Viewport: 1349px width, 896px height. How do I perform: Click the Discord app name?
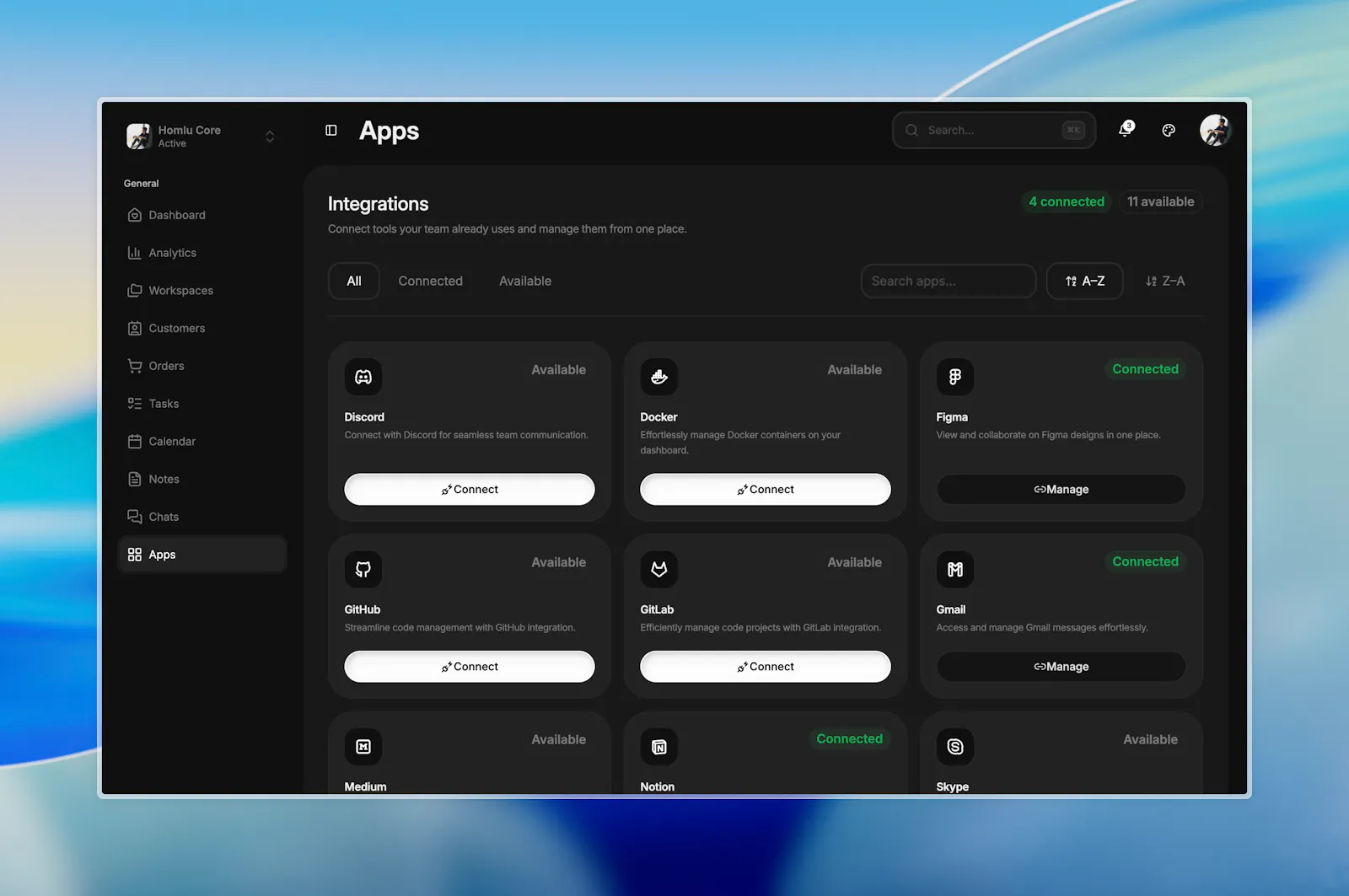click(x=364, y=417)
